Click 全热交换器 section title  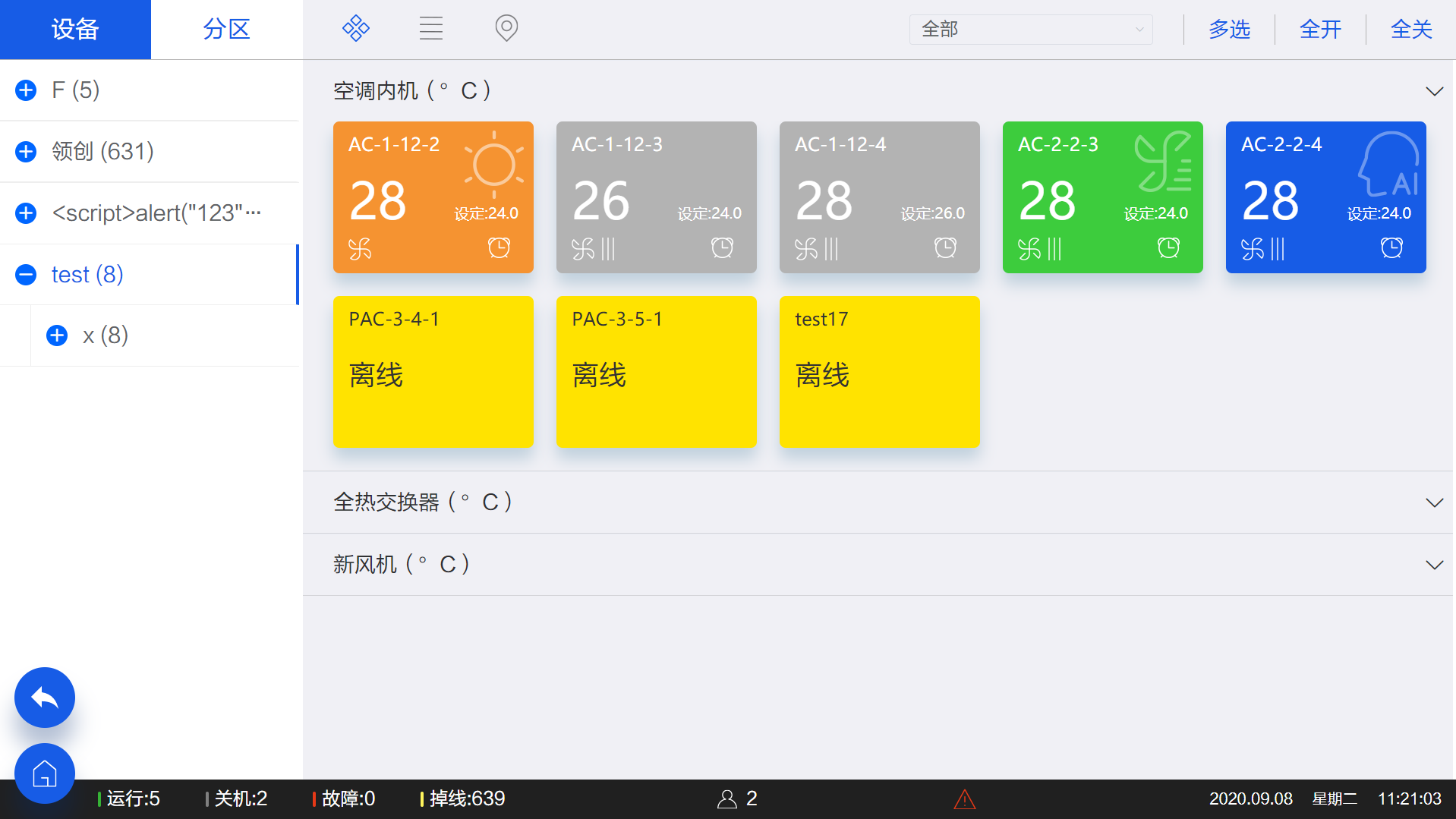[x=423, y=502]
